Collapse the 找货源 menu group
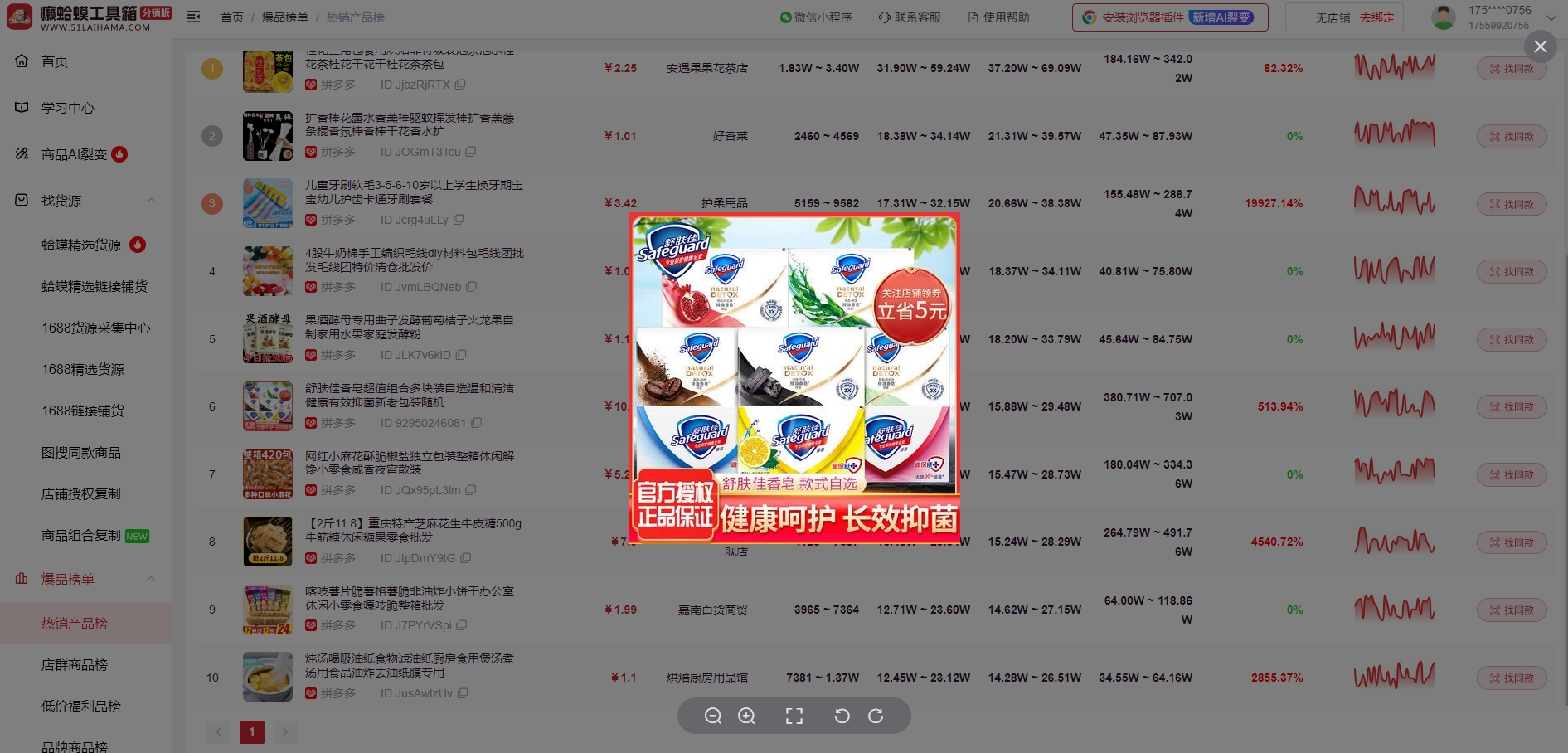The image size is (1568, 753). tap(151, 201)
